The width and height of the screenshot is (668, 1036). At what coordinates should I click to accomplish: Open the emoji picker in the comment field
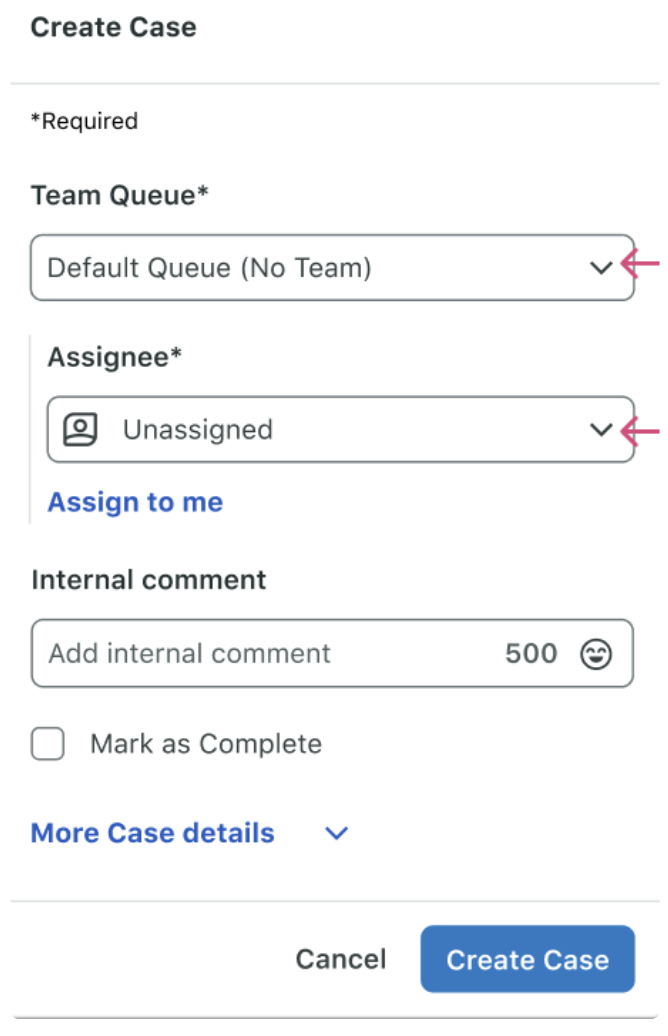tap(596, 654)
